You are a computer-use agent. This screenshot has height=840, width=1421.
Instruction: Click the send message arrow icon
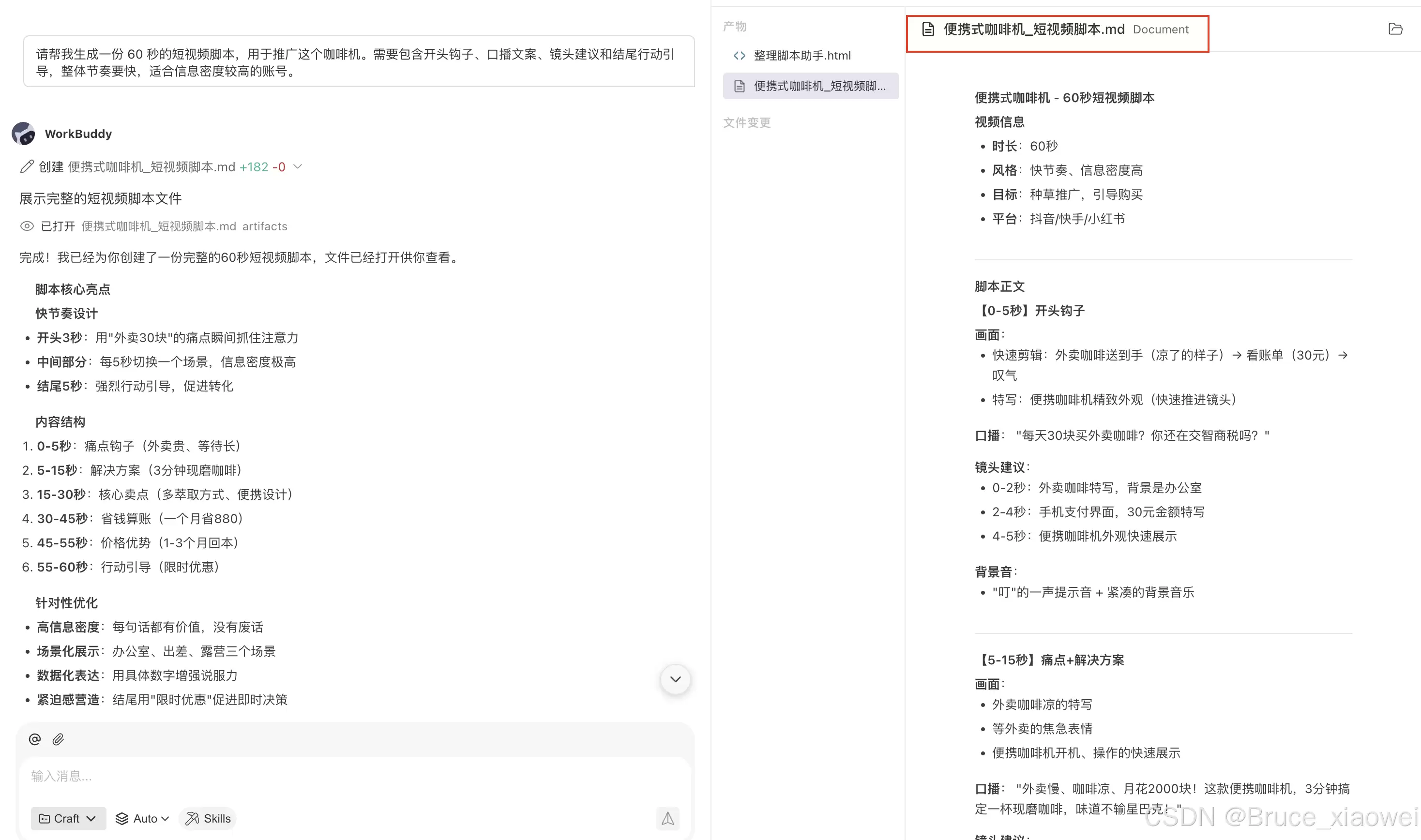tap(667, 819)
